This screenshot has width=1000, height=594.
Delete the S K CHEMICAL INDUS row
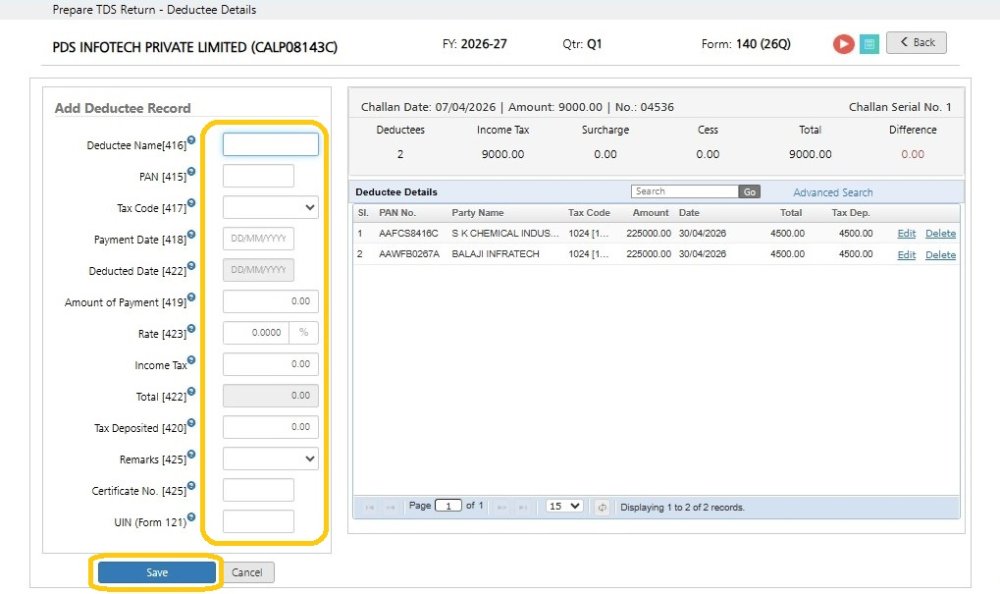941,234
